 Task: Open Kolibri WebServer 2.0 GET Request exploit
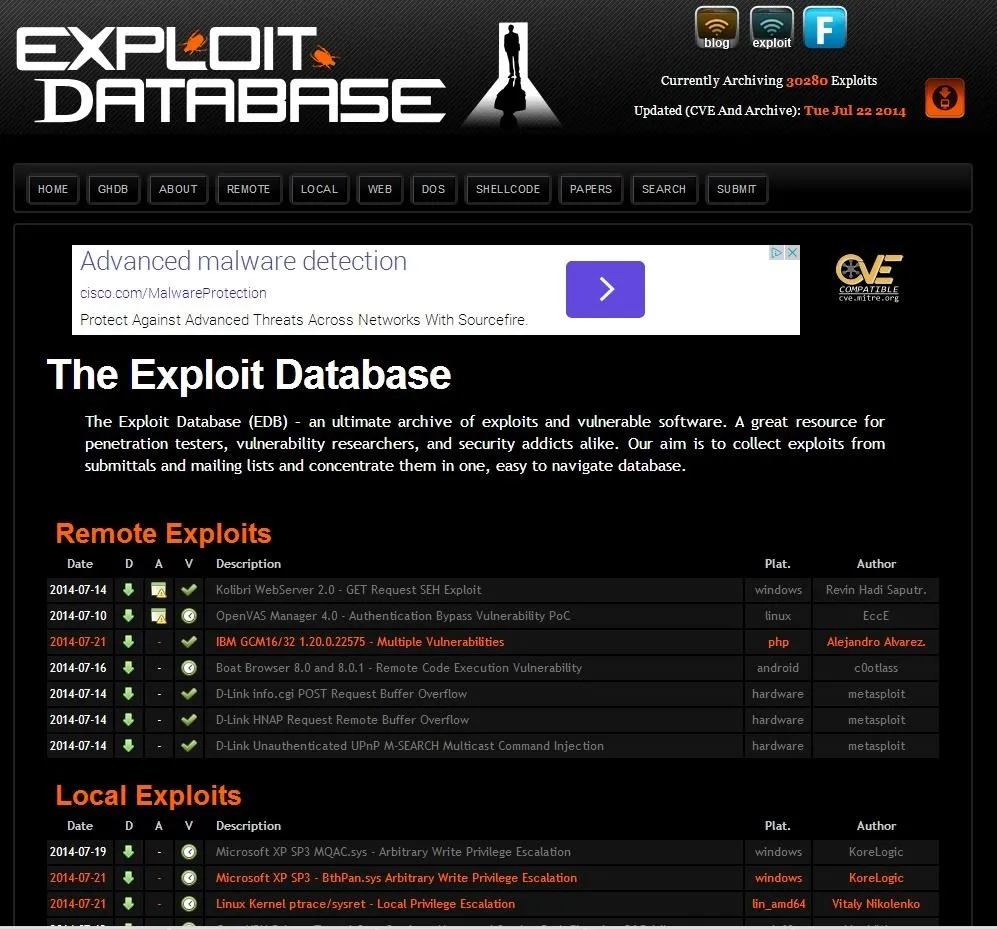(348, 590)
